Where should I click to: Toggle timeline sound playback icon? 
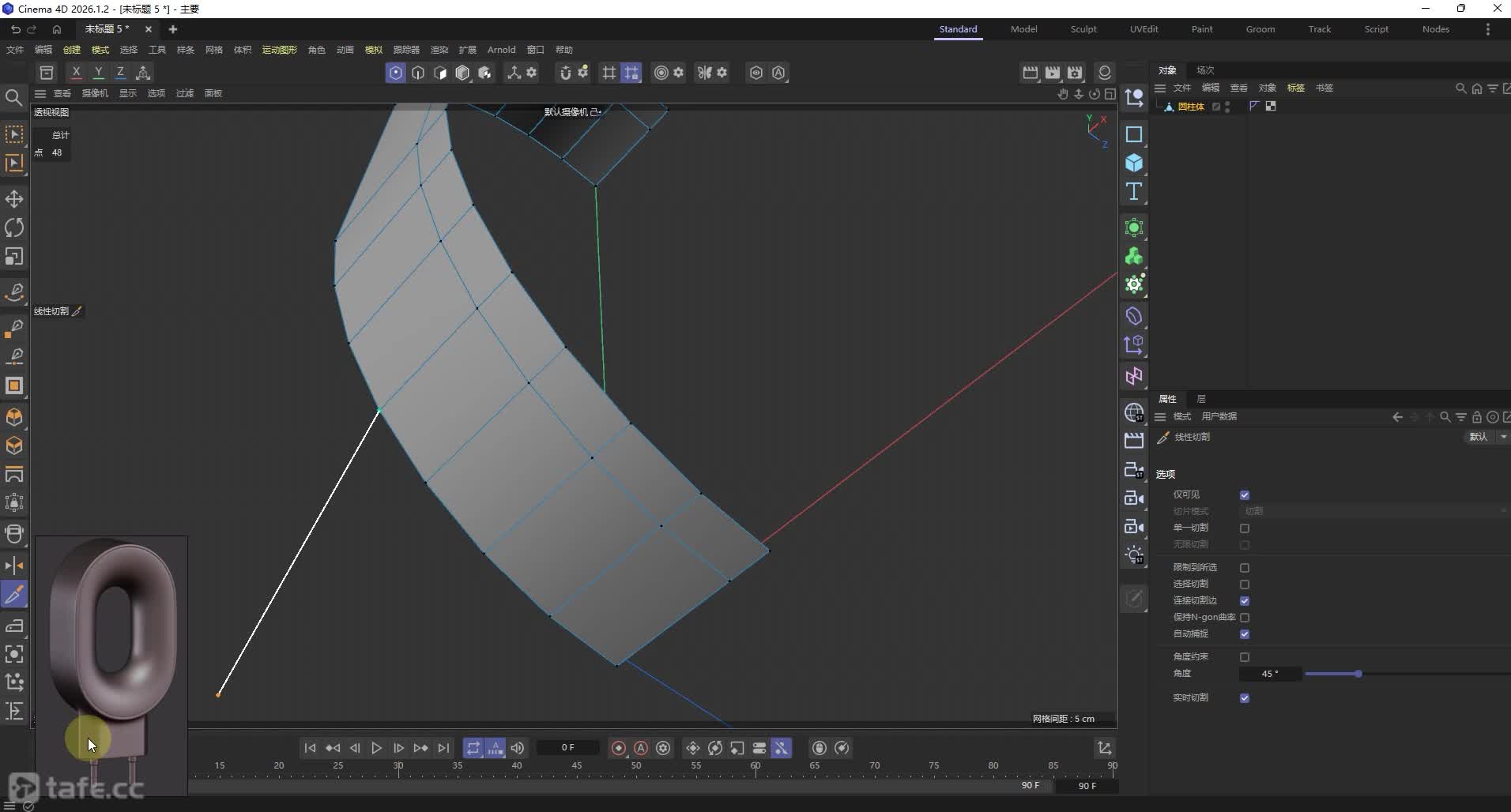(518, 748)
